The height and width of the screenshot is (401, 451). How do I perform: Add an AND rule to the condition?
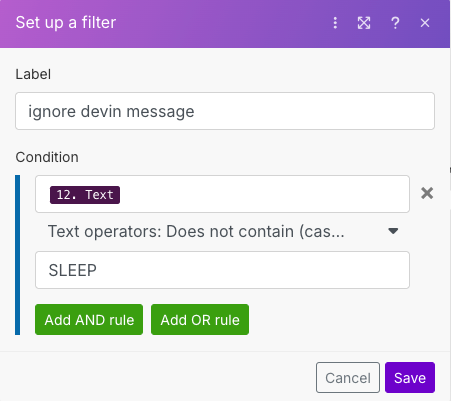[x=89, y=319]
